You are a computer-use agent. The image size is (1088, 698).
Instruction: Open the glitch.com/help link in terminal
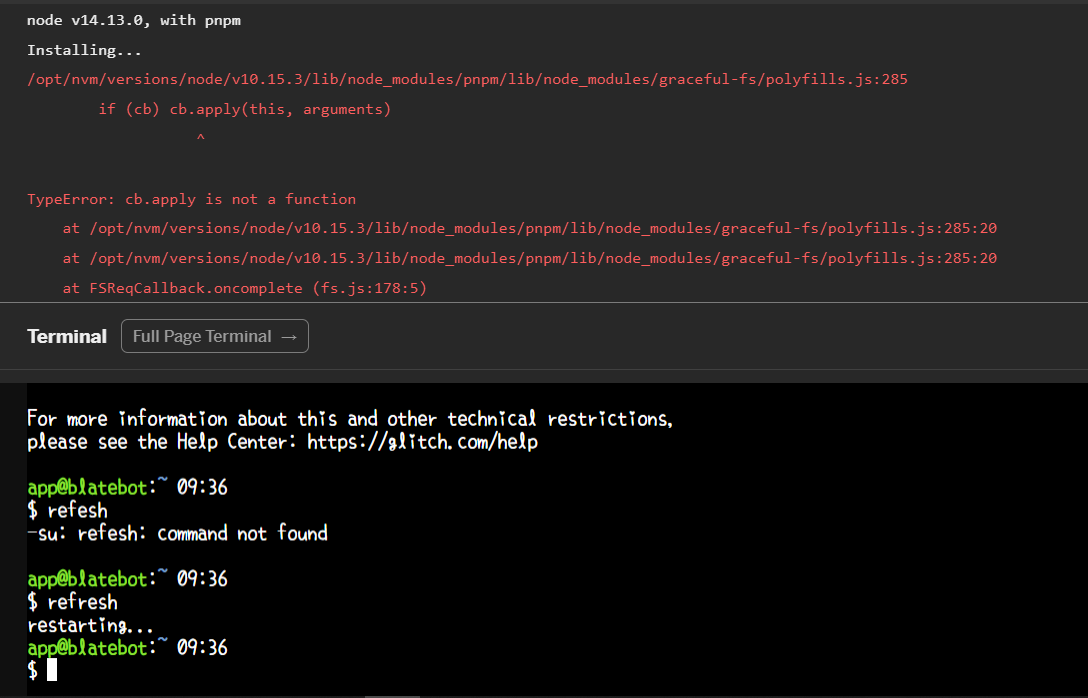click(x=422, y=442)
